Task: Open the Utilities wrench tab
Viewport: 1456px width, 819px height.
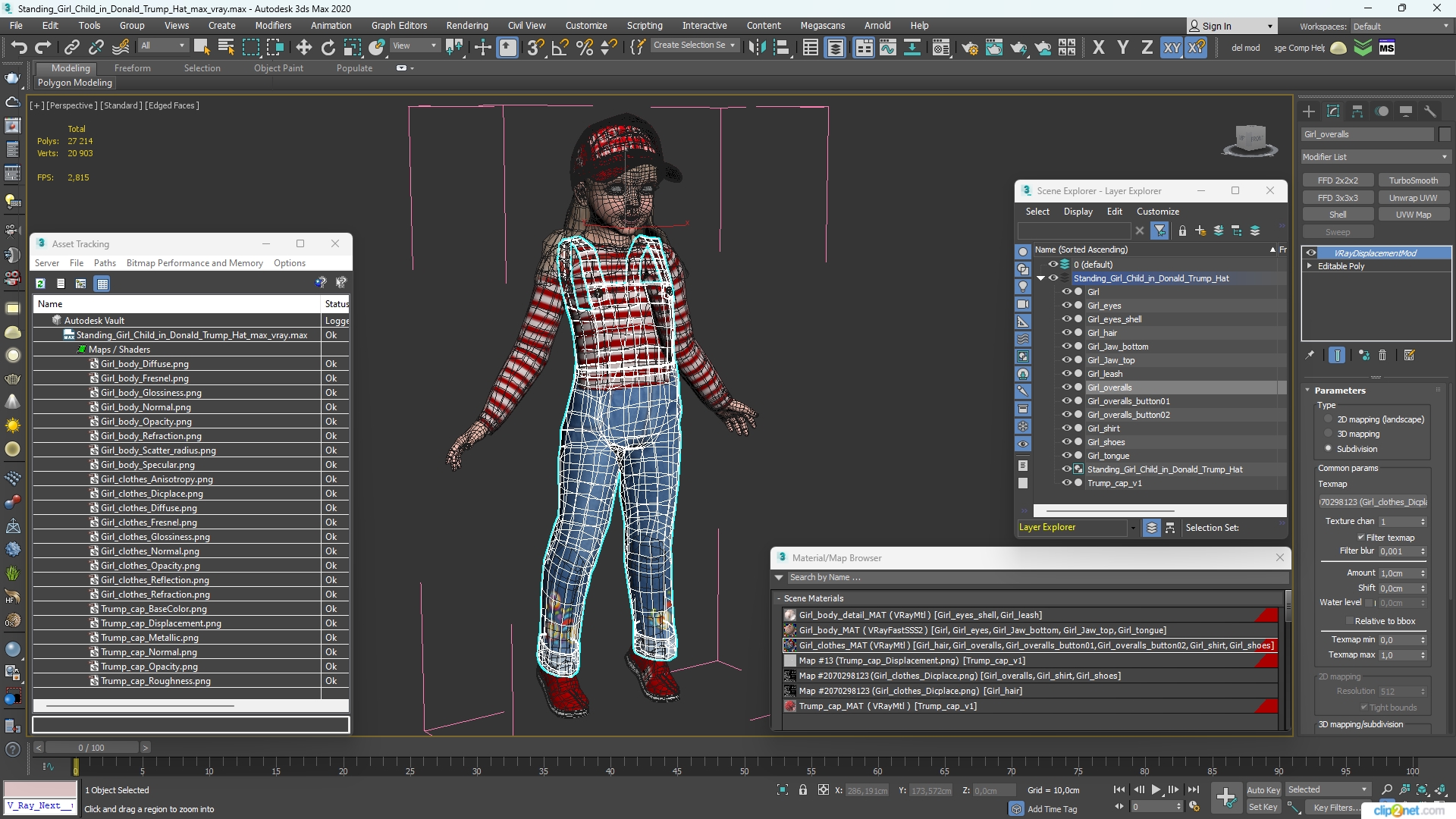Action: pyautogui.click(x=1430, y=111)
